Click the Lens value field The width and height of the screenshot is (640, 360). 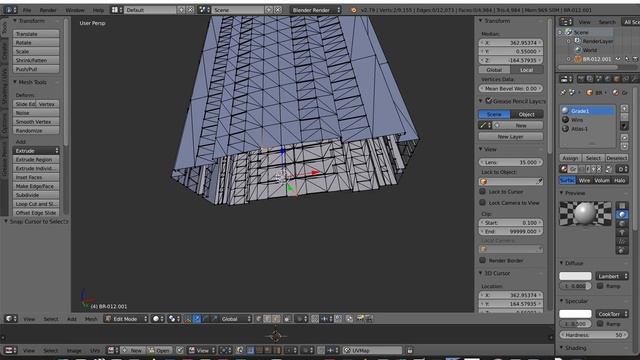point(511,162)
